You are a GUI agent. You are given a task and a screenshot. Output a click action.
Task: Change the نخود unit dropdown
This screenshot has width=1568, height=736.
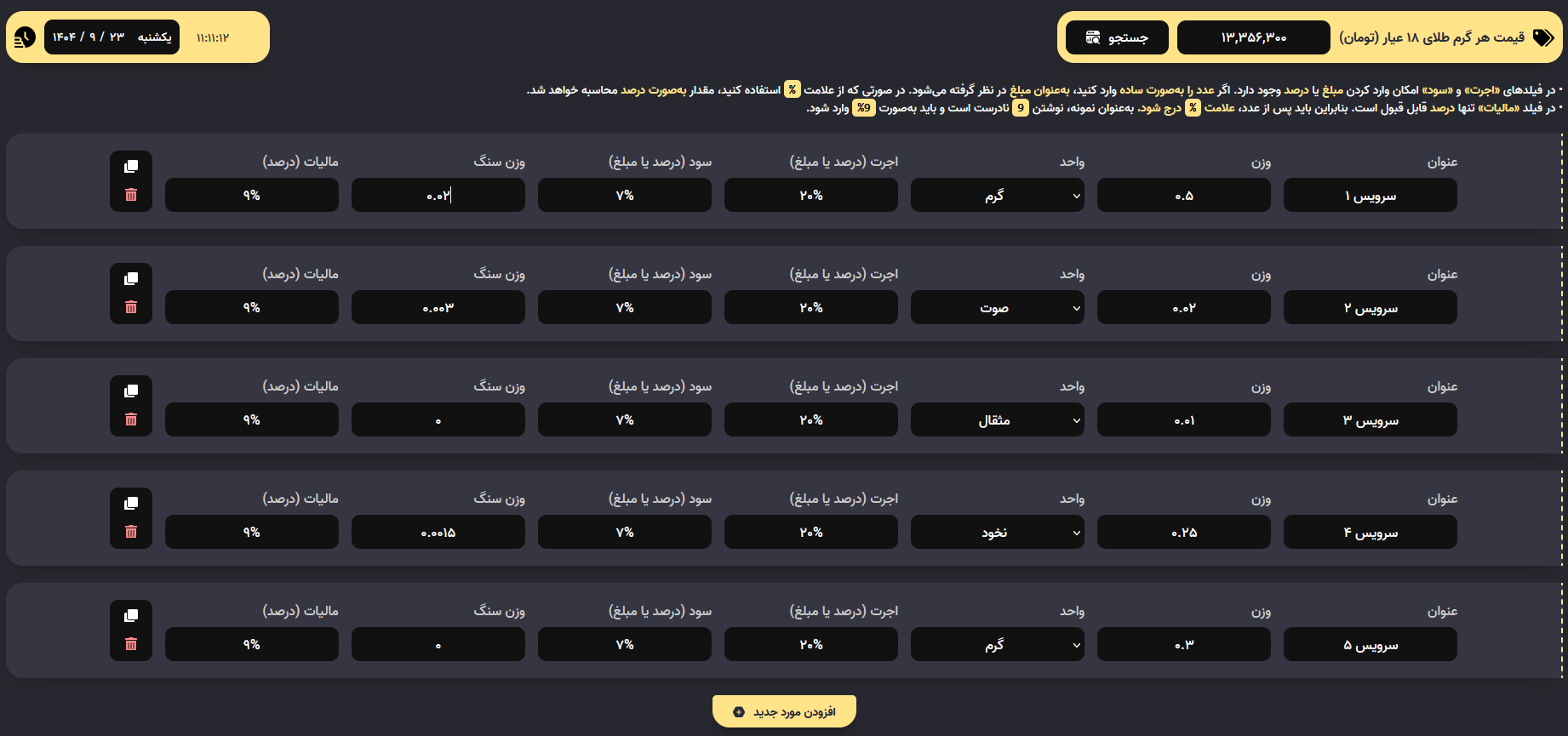[x=997, y=533]
